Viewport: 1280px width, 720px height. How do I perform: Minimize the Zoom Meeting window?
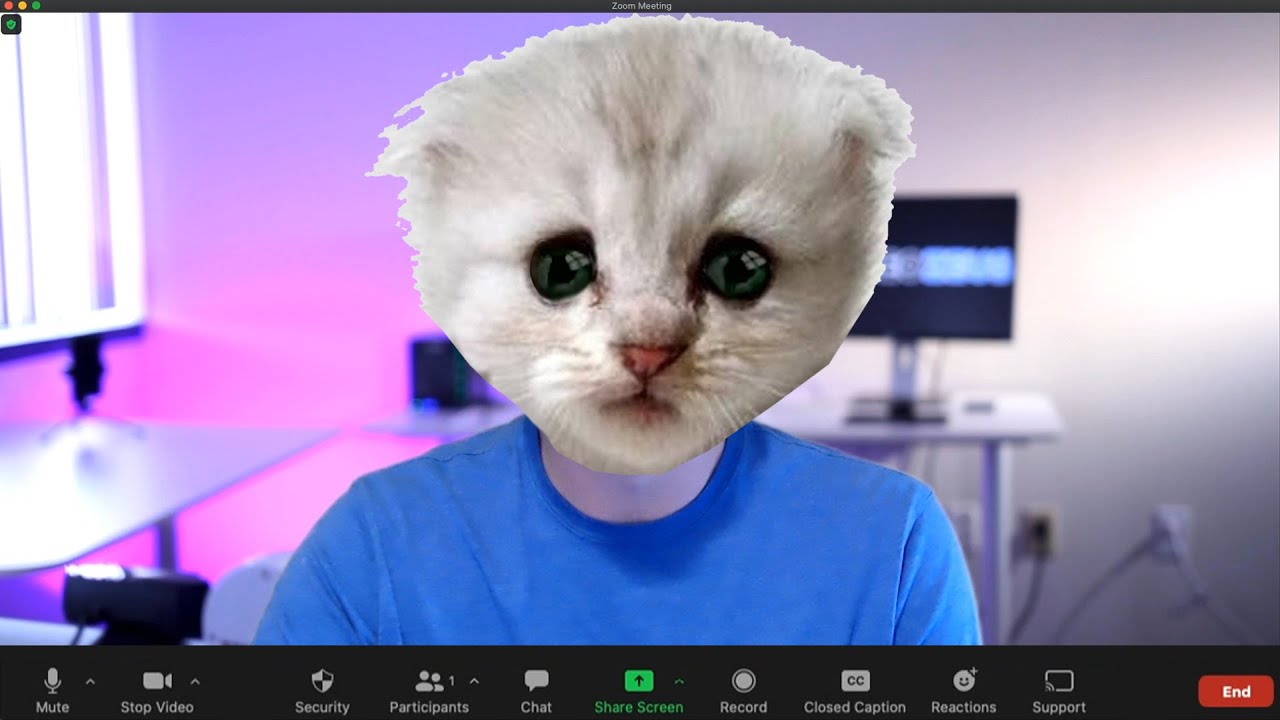pyautogui.click(x=23, y=6)
